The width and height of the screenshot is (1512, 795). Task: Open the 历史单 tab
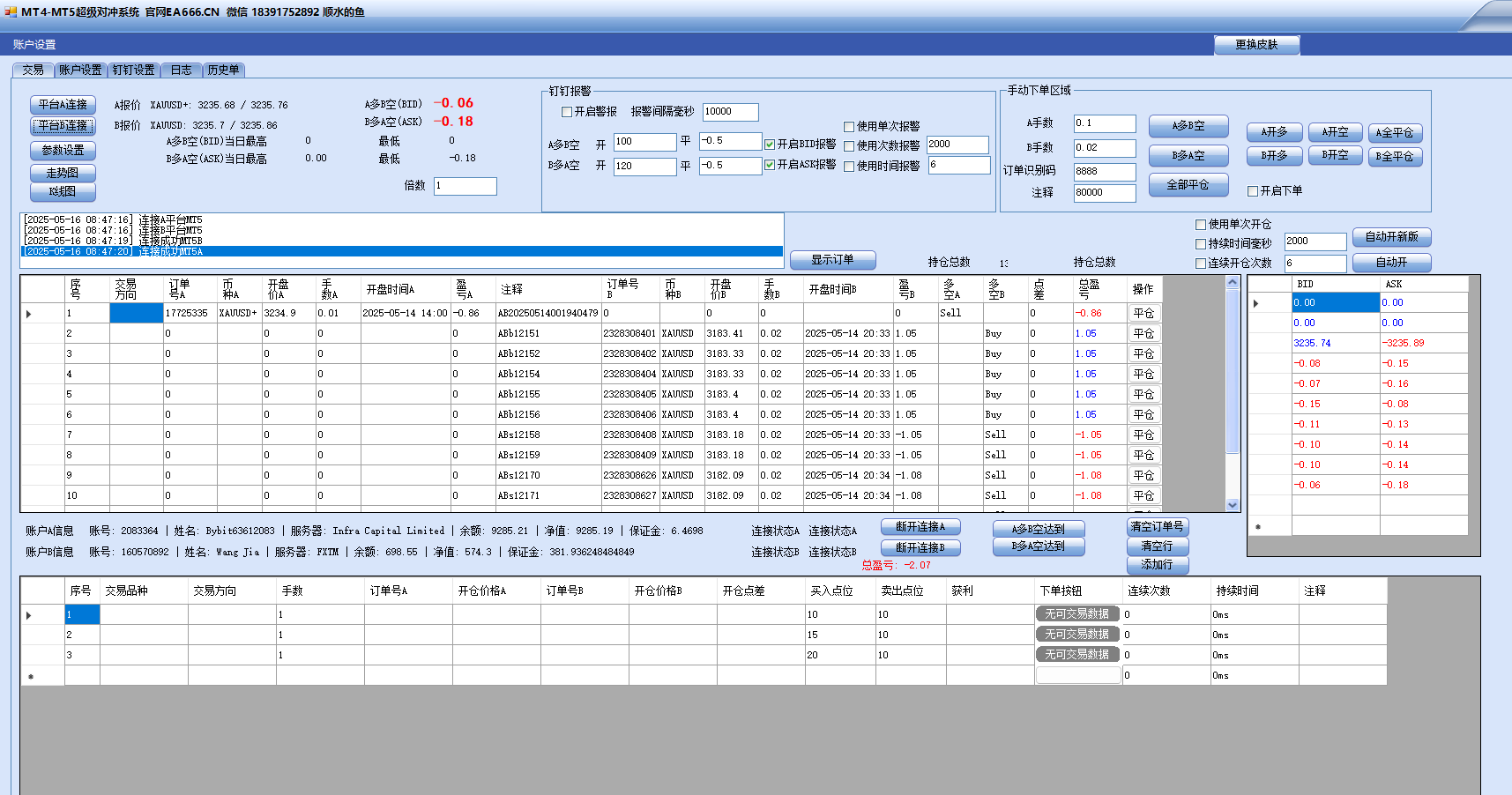[223, 70]
